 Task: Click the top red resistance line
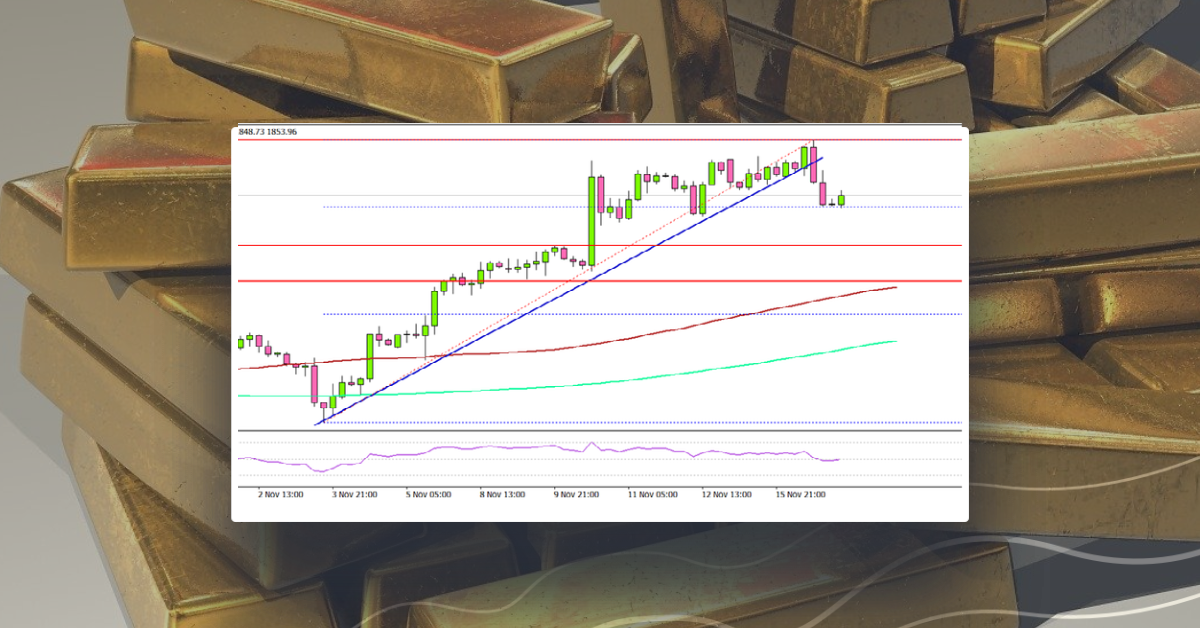click(600, 139)
